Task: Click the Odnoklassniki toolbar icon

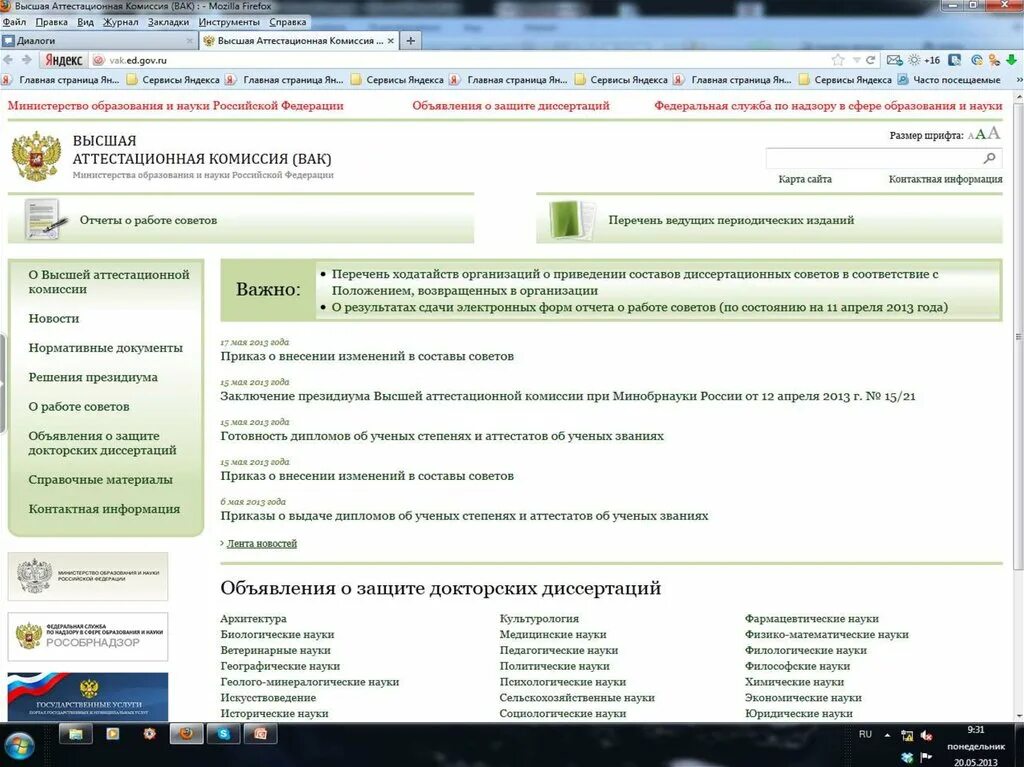Action: (994, 60)
